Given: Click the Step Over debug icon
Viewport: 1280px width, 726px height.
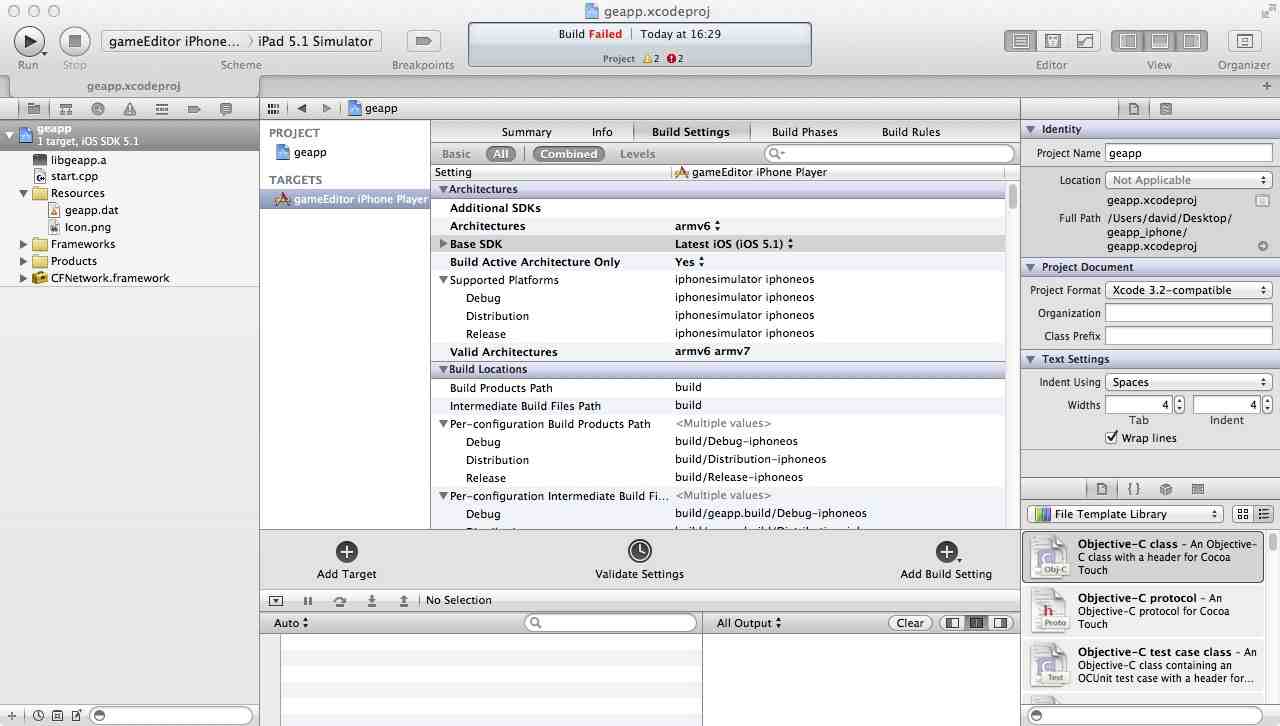Looking at the screenshot, I should point(340,601).
